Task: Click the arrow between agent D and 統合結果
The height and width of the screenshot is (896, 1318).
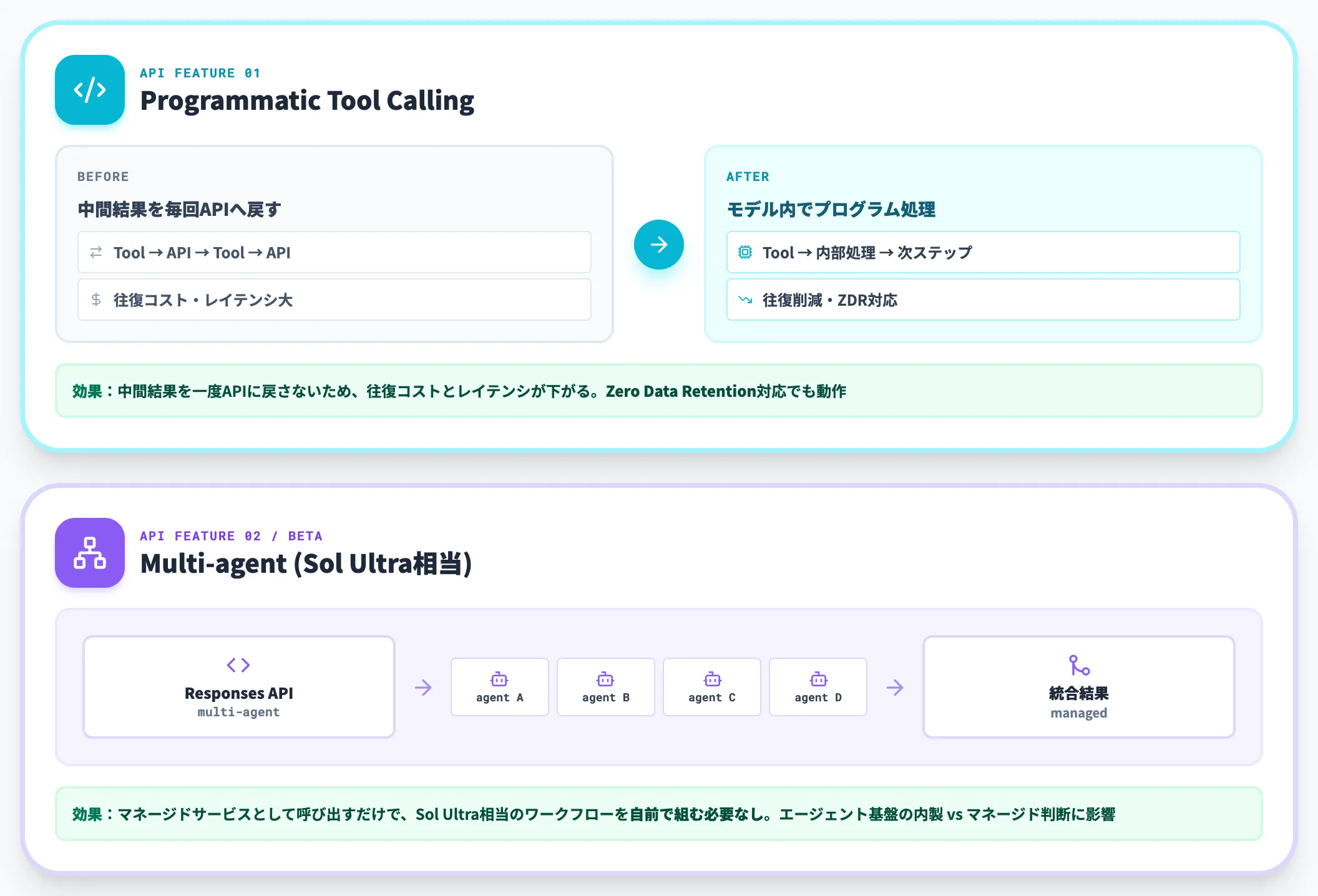Action: click(895, 688)
